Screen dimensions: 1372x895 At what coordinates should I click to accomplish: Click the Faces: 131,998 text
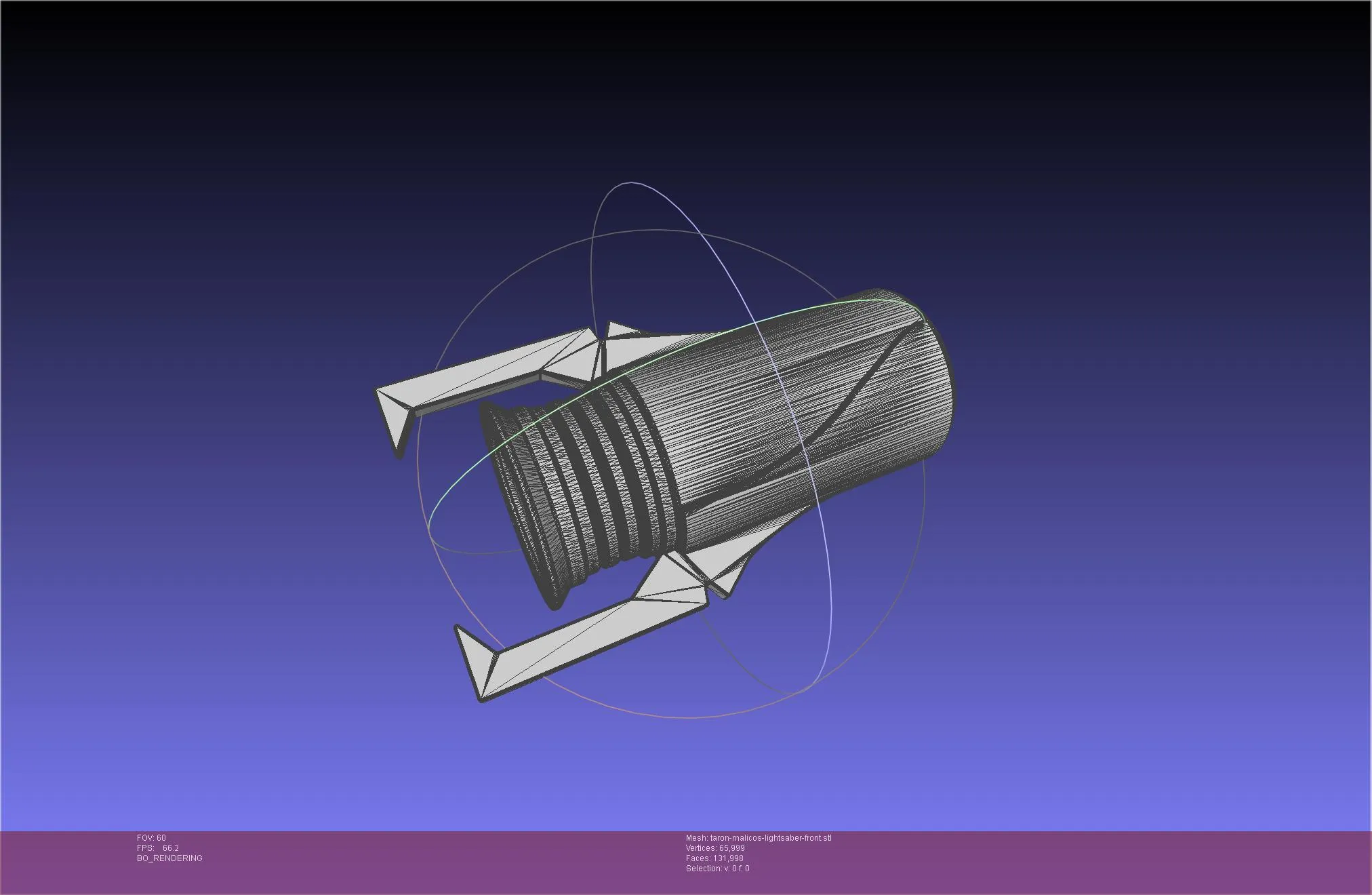point(714,858)
